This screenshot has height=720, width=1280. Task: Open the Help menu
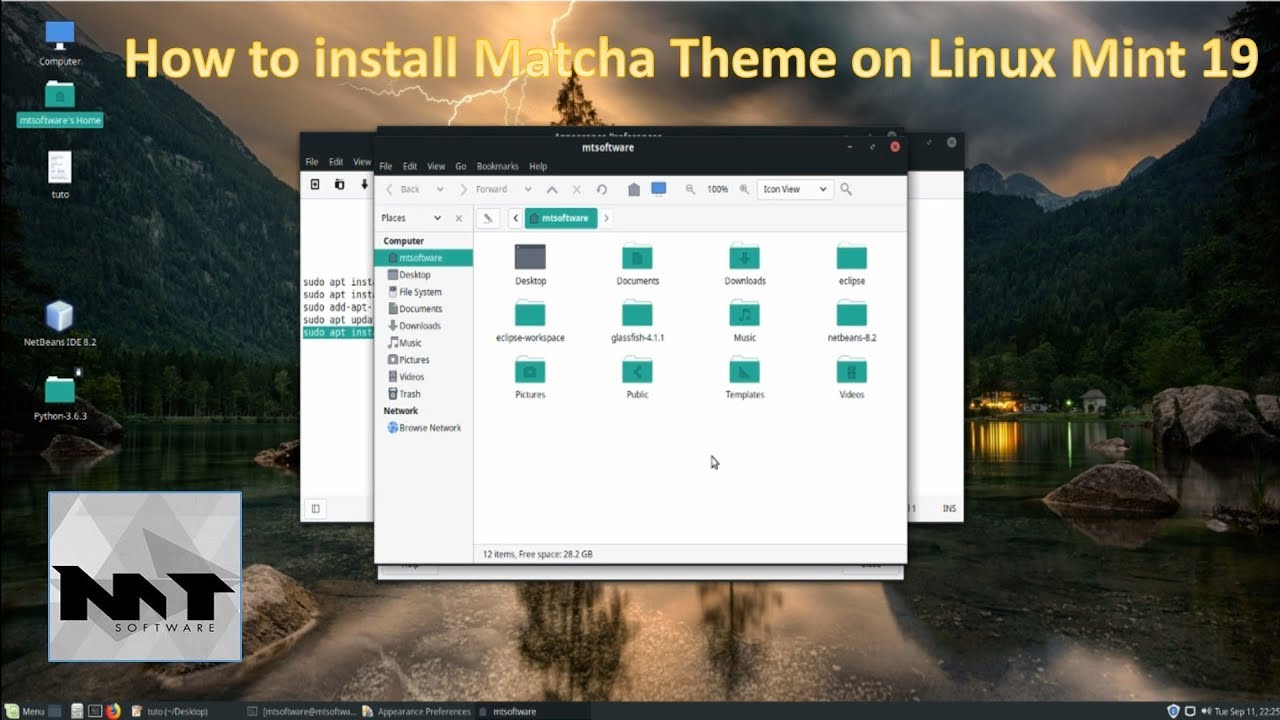(538, 166)
